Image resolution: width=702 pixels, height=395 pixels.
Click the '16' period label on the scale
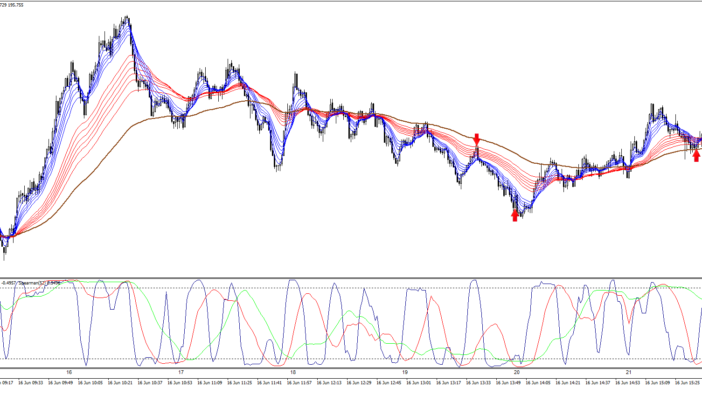(x=69, y=372)
